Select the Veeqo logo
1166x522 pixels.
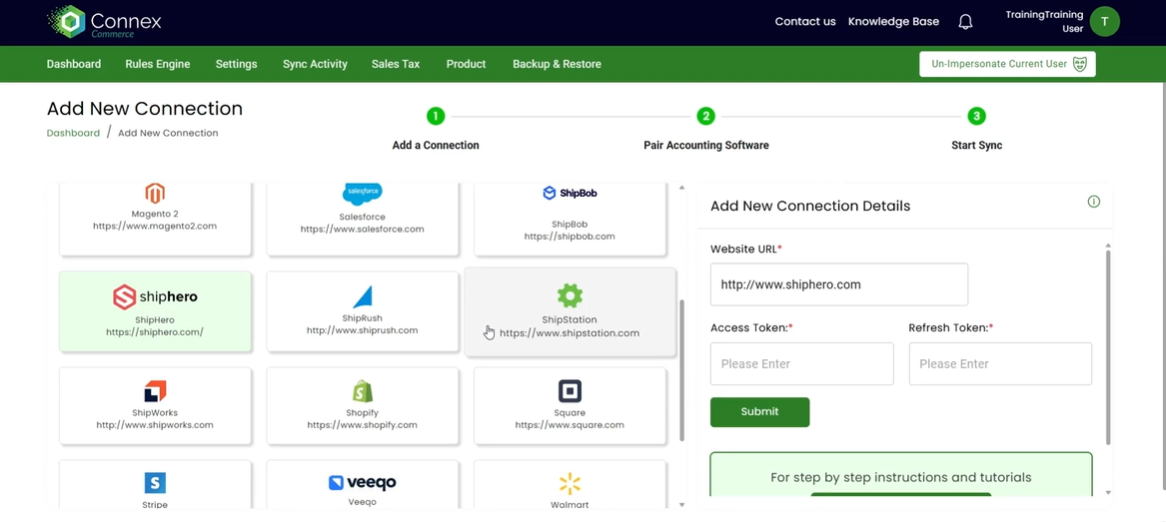pos(362,483)
